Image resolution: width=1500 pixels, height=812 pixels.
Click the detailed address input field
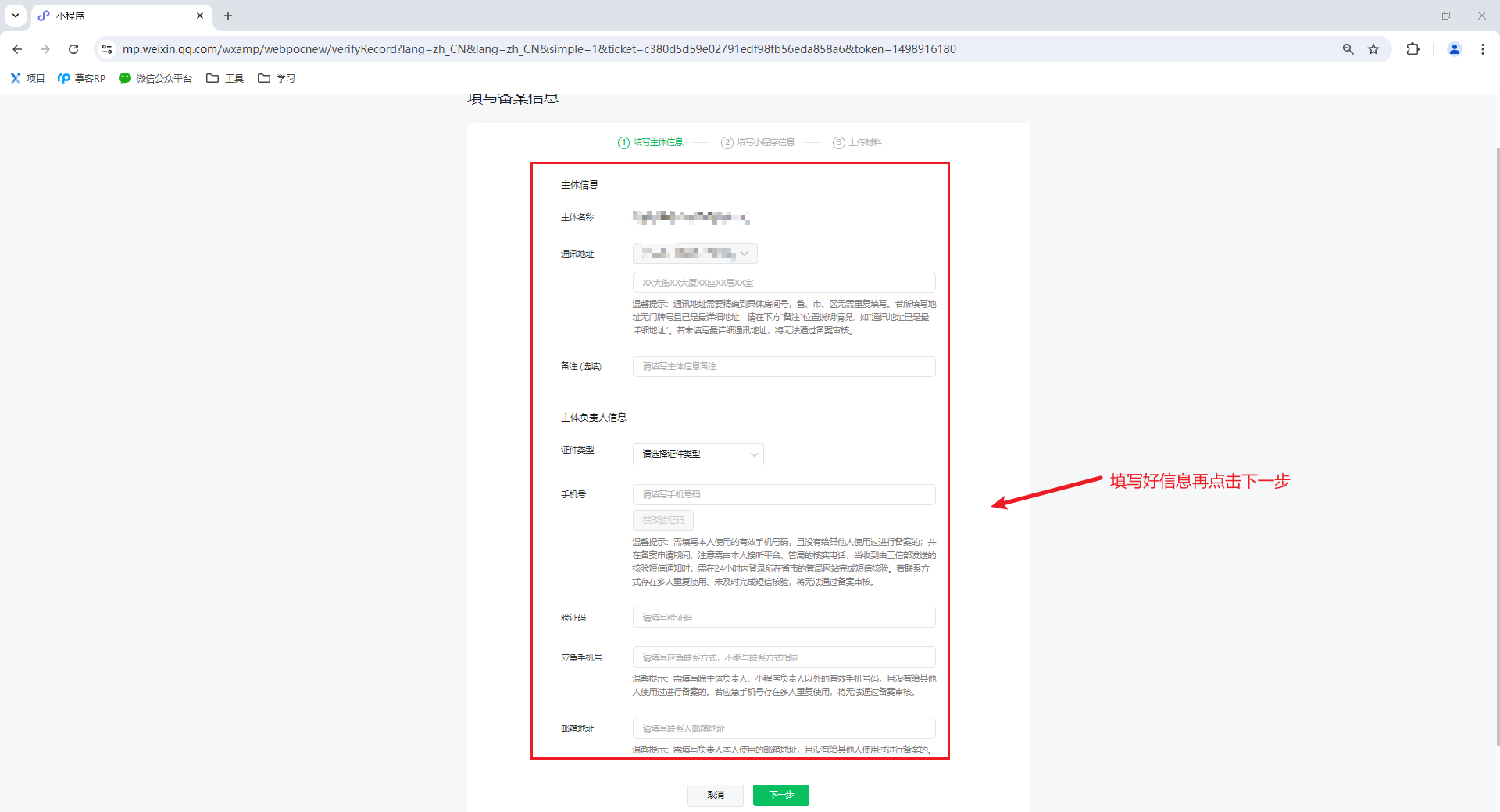coord(784,283)
